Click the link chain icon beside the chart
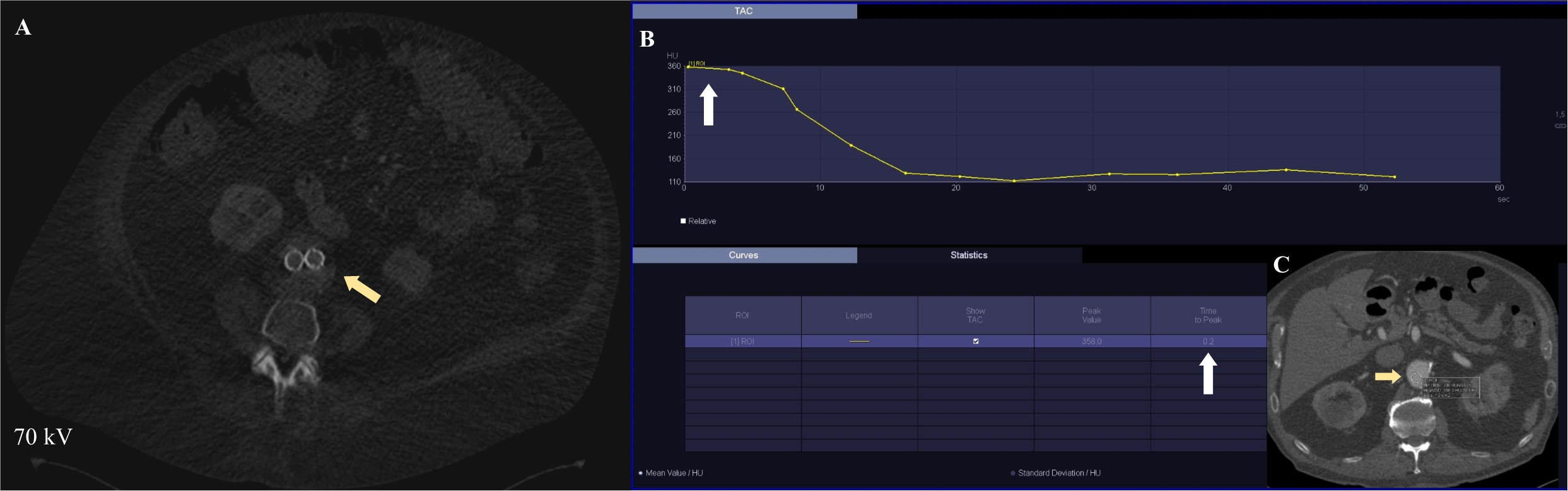The image size is (1568, 491). 1560,126
